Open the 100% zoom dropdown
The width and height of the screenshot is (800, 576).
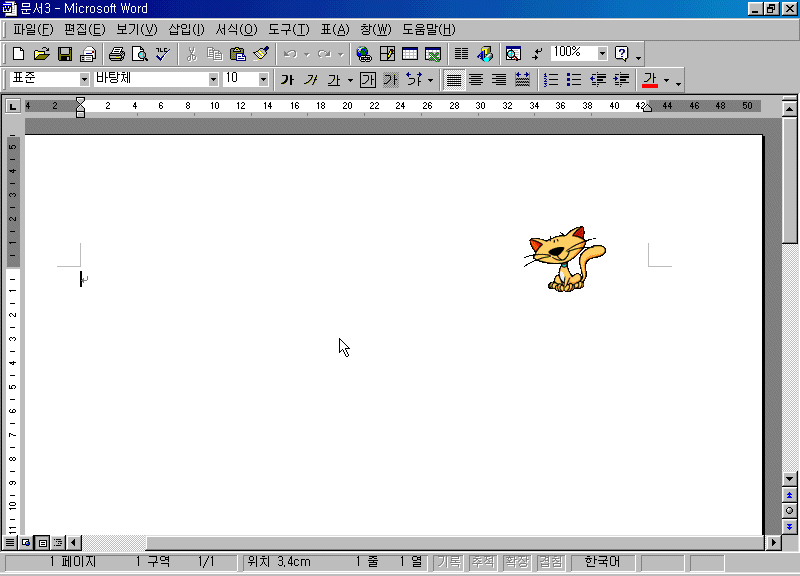pos(603,53)
